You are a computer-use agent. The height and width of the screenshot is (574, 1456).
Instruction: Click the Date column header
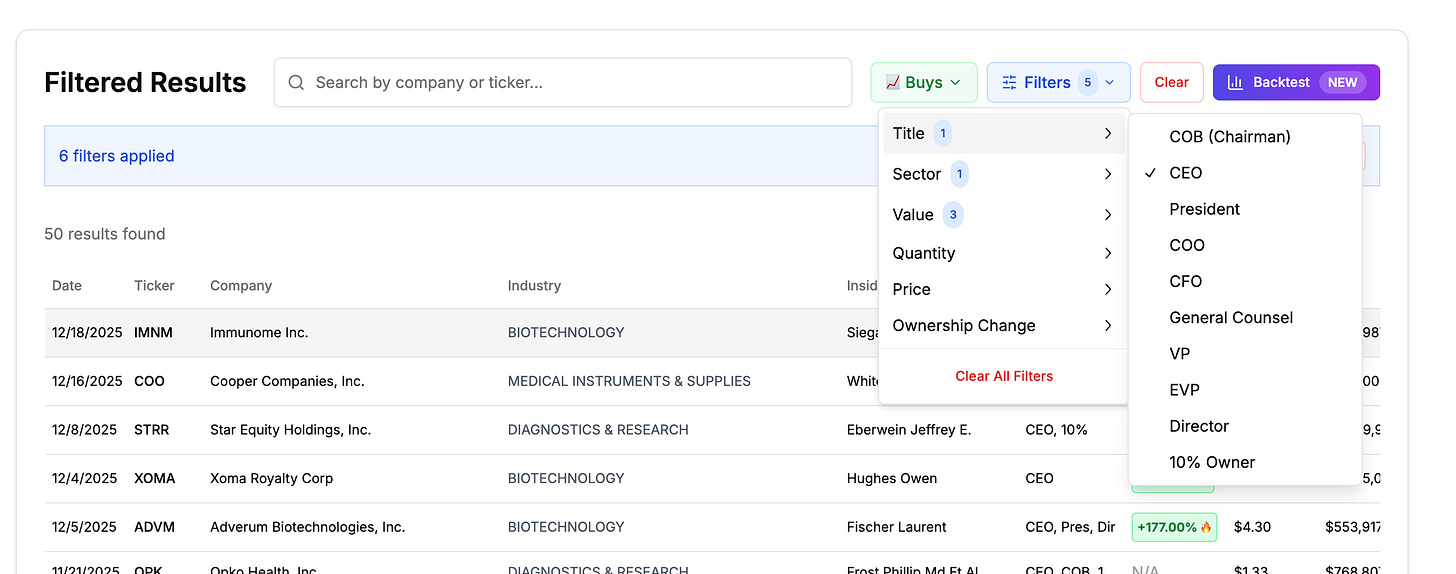tap(67, 285)
